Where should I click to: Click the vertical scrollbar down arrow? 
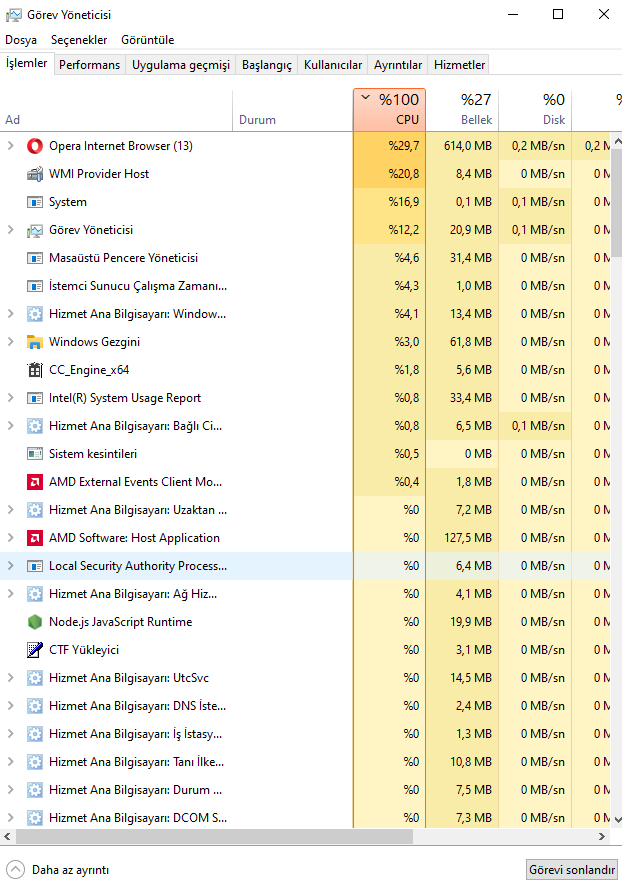617,819
